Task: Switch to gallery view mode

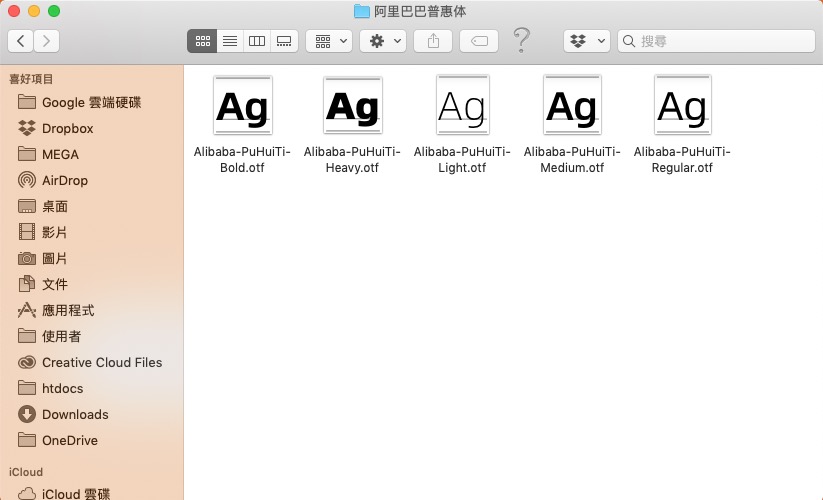Action: pyautogui.click(x=284, y=41)
